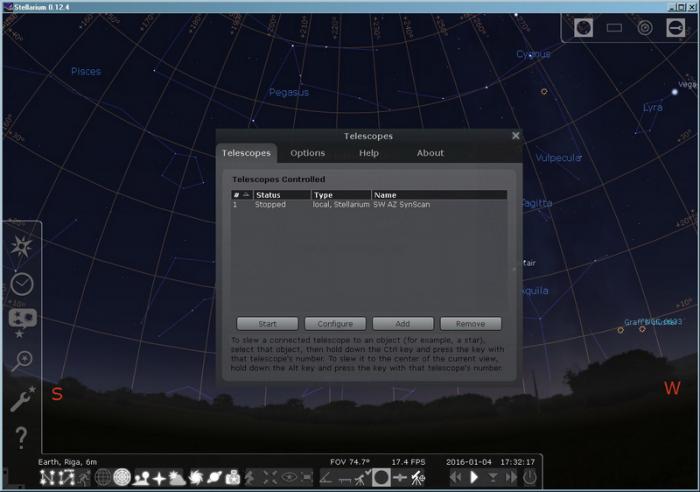This screenshot has height=492, width=700.
Task: Click the Cygnus constellation label
Action: coord(533,54)
